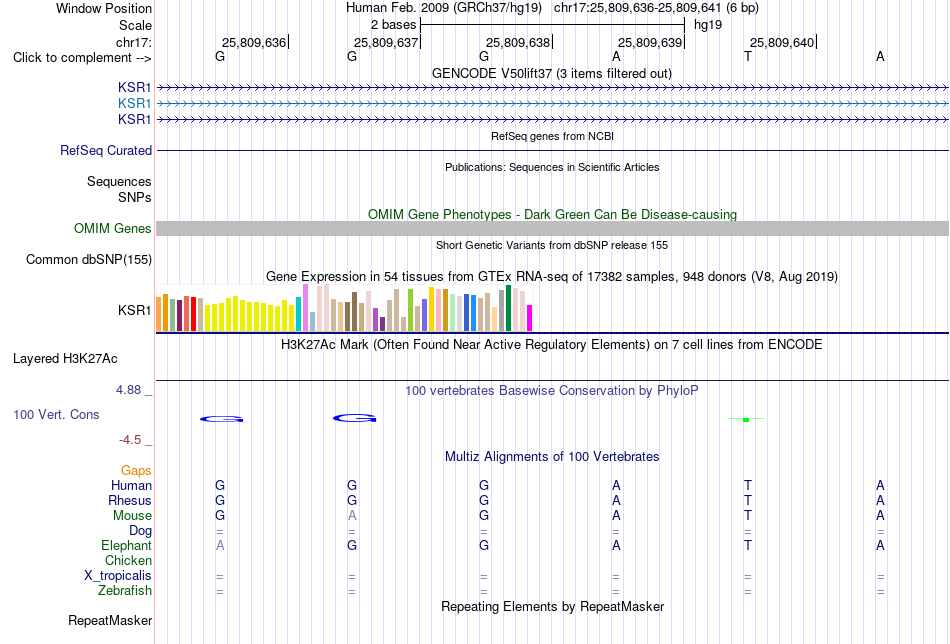Click the tall dark green GTEx expression bar

pyautogui.click(x=508, y=308)
